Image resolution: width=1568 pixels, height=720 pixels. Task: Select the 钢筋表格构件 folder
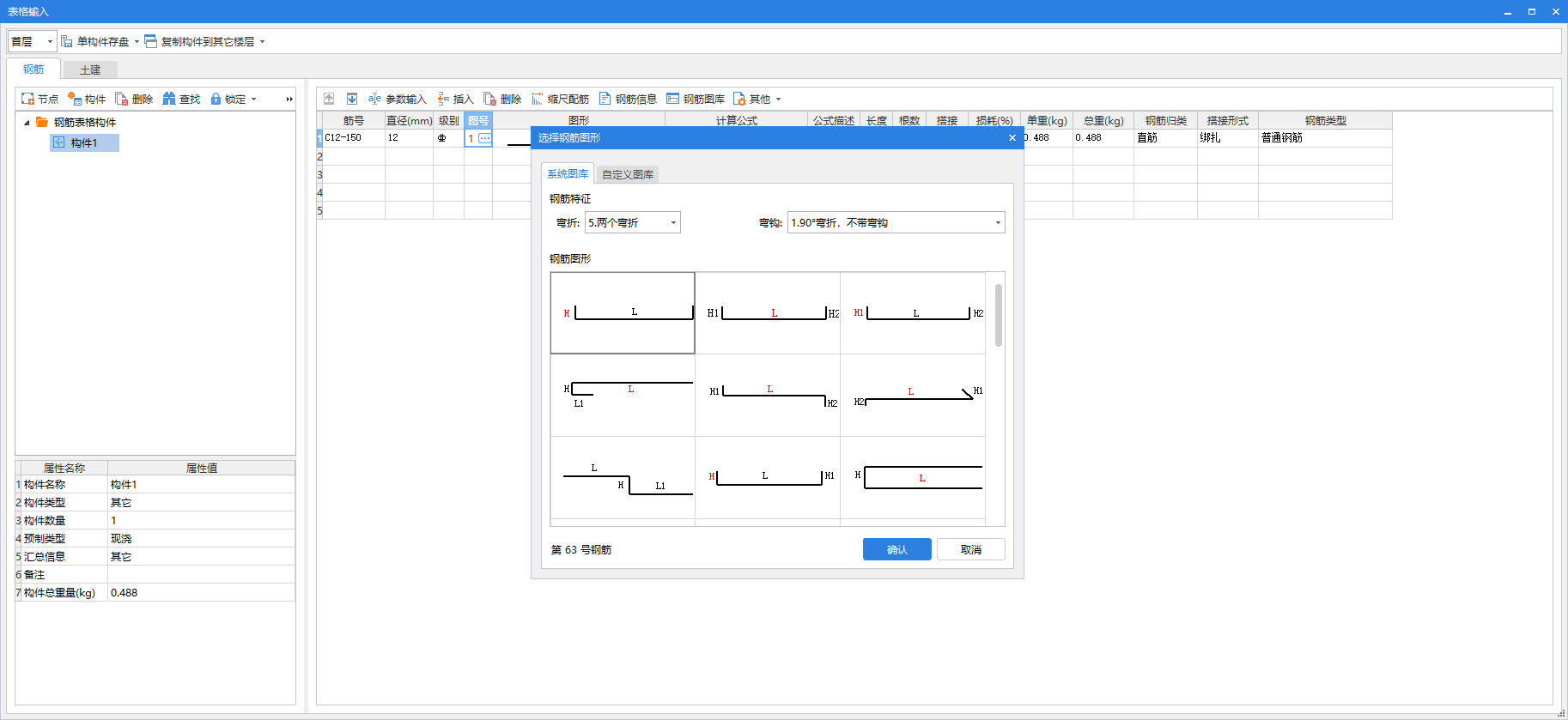coord(76,122)
